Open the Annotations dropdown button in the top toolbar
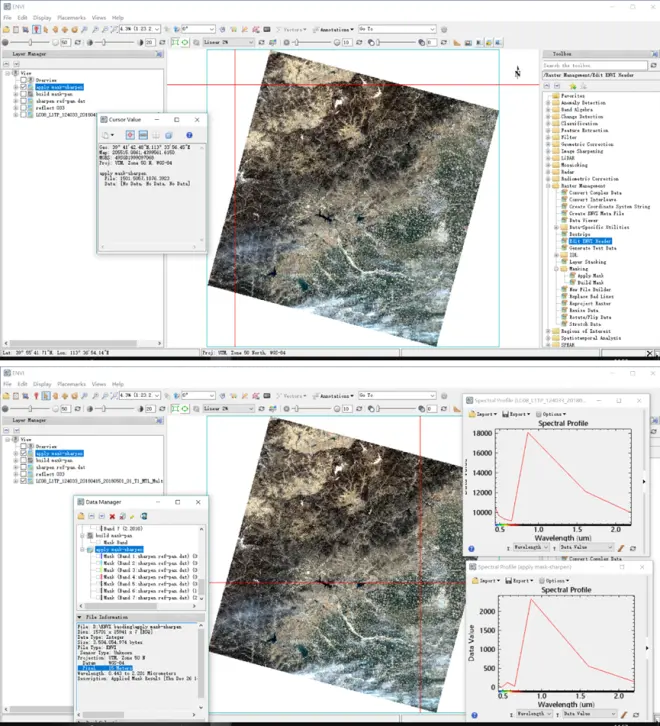 point(333,30)
